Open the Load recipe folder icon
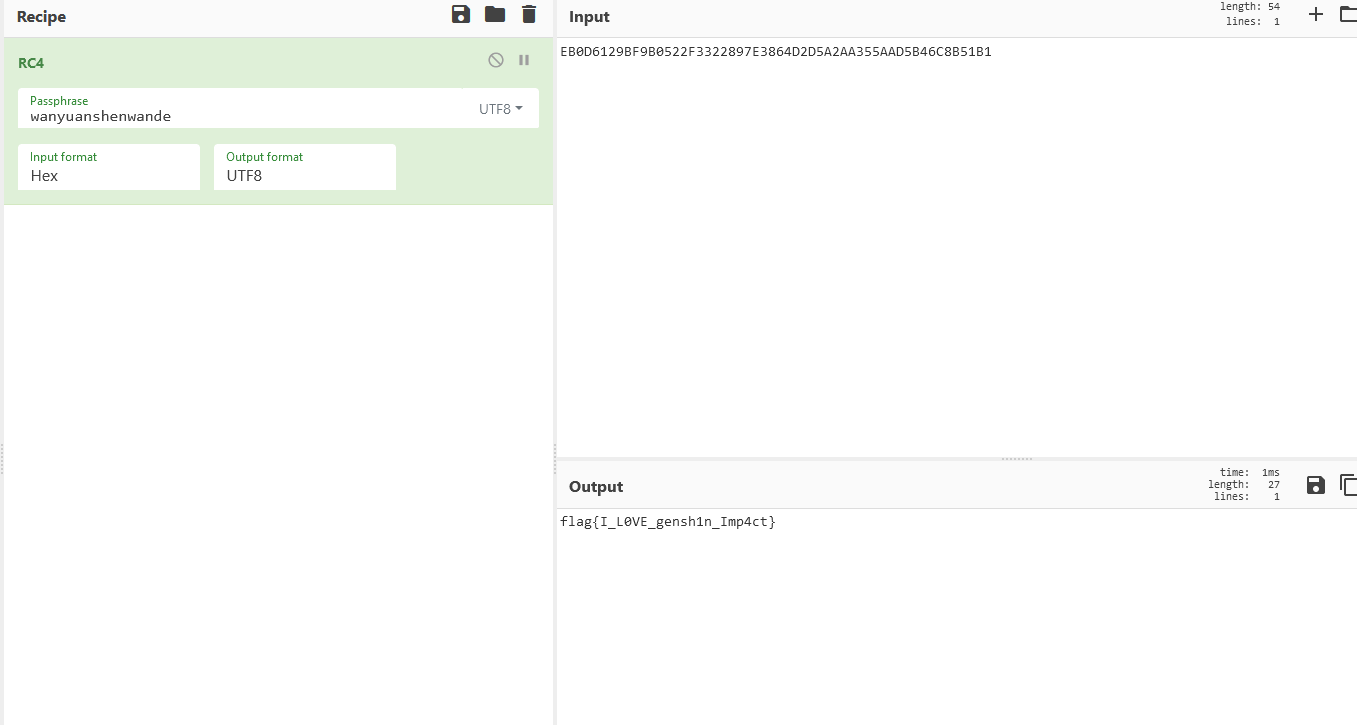The image size is (1357, 725). [495, 14]
